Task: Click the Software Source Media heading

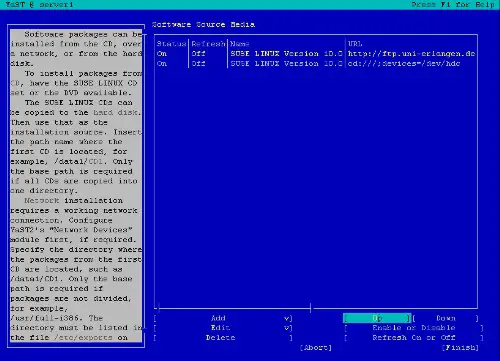Action: click(203, 24)
